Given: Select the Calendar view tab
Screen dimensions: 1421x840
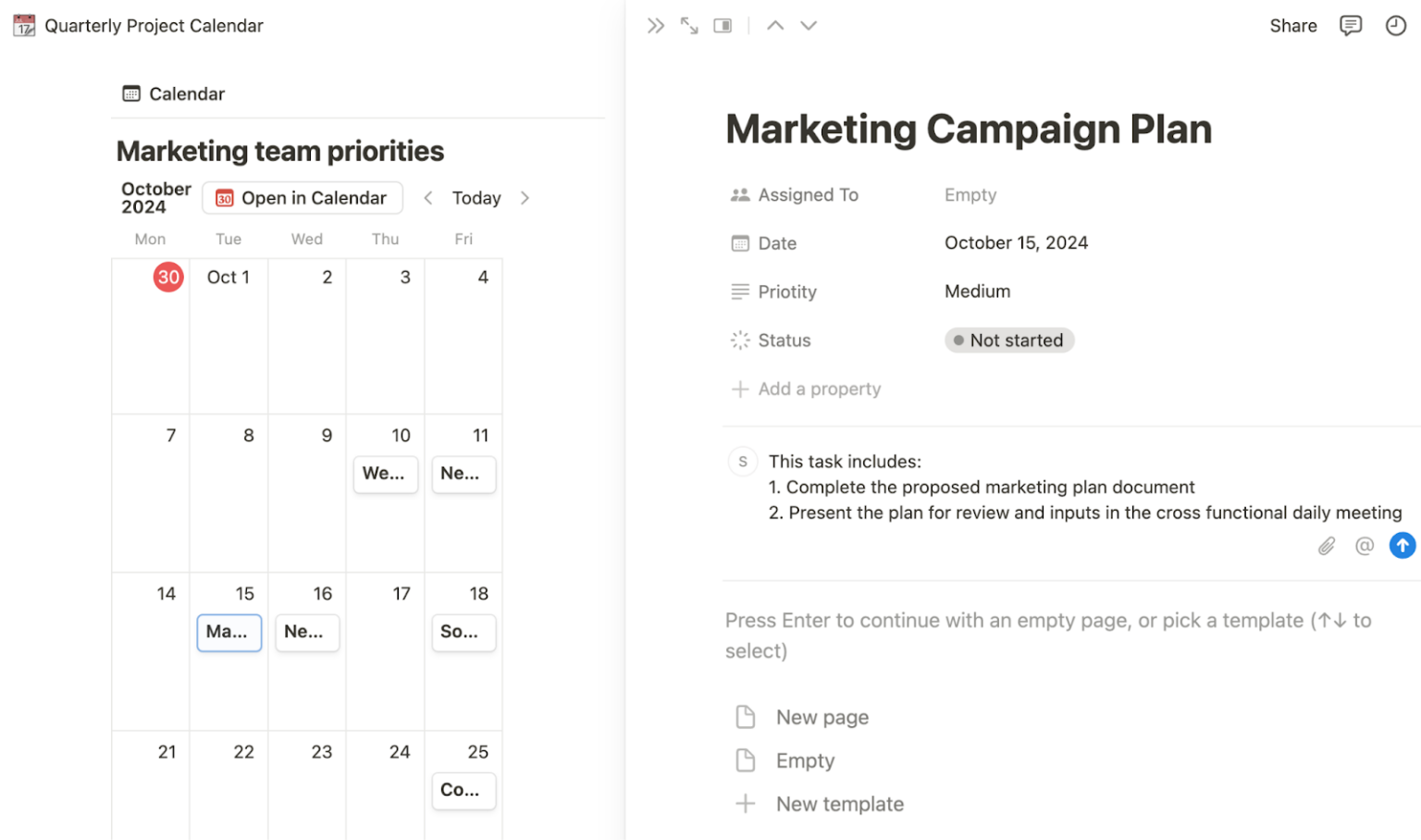Looking at the screenshot, I should coord(173,93).
